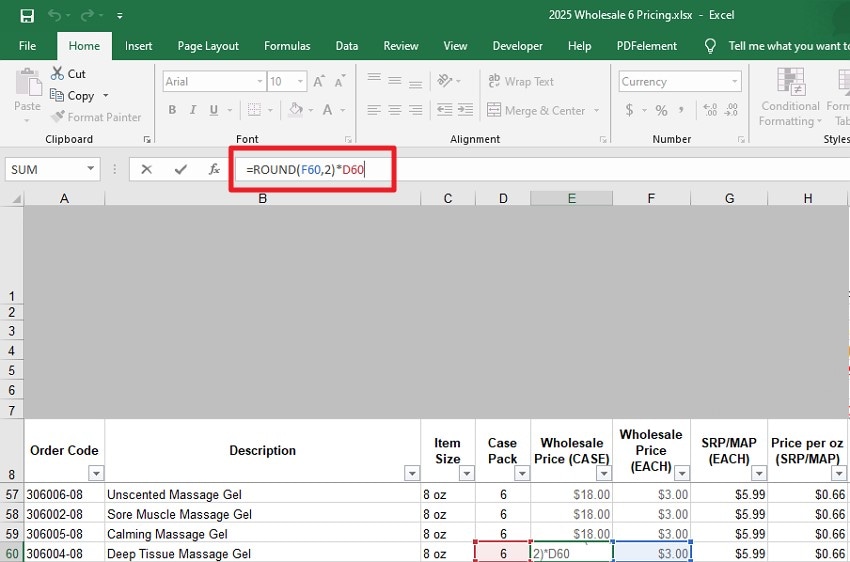This screenshot has width=850, height=562.
Task: Open the Help tab
Action: [x=579, y=46]
